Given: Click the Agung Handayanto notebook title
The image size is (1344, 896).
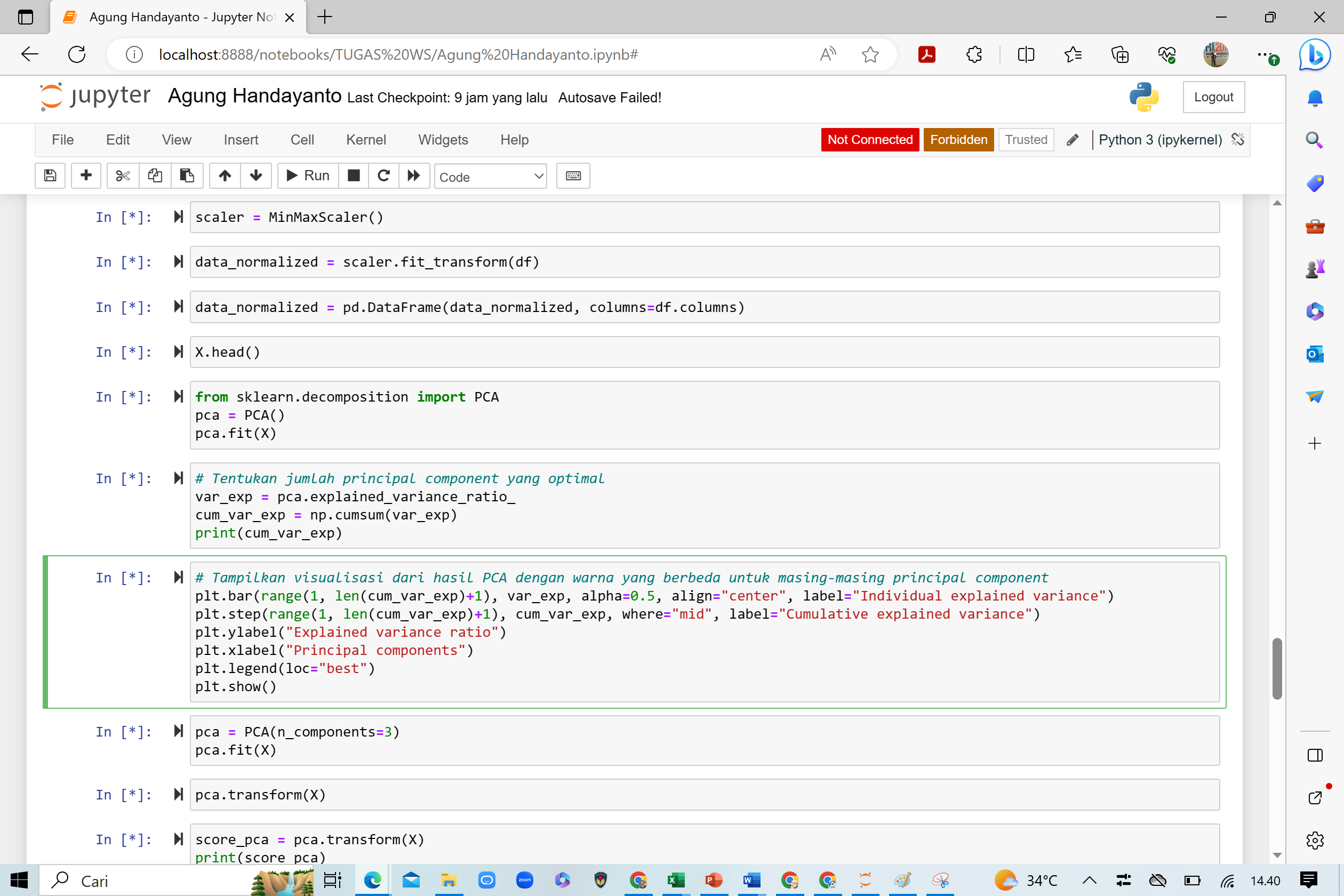Looking at the screenshot, I should pyautogui.click(x=254, y=95).
